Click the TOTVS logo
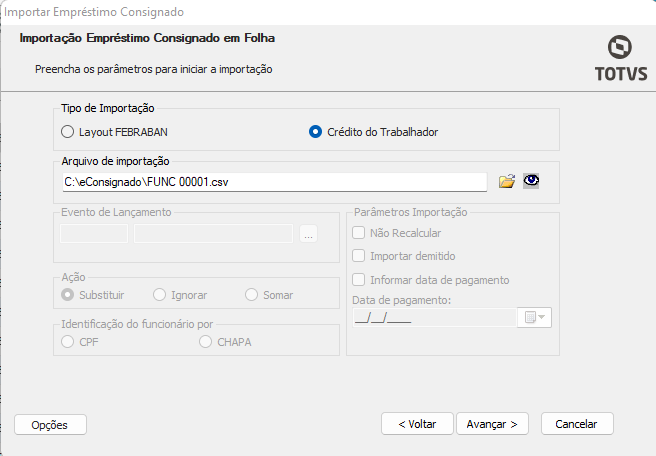 621,59
